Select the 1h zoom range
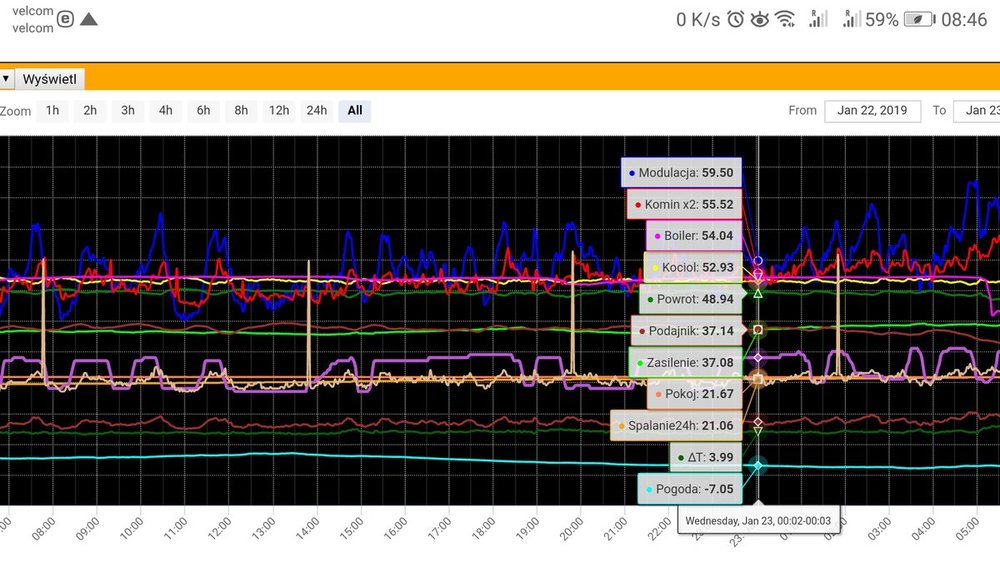 coord(52,110)
